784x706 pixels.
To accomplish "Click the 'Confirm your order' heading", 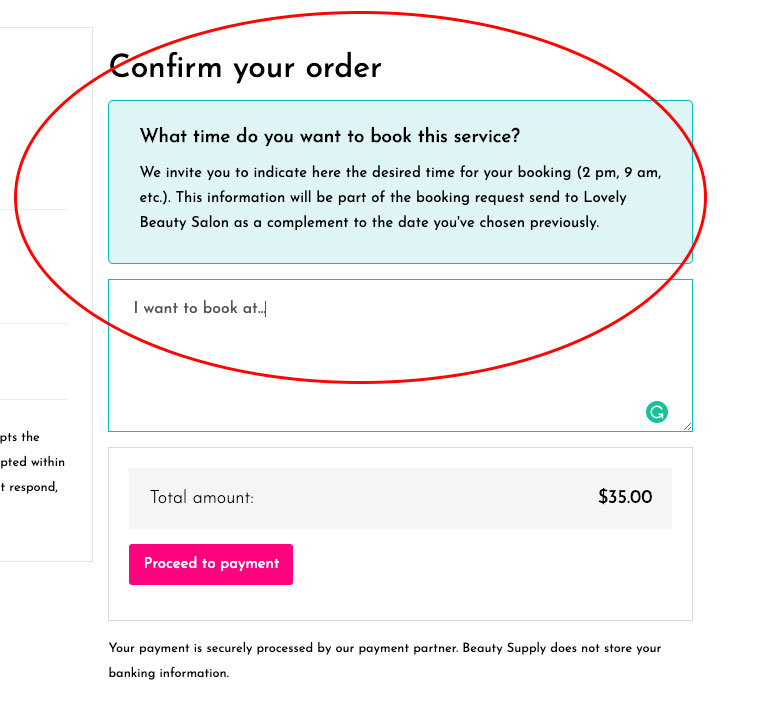I will [x=245, y=67].
